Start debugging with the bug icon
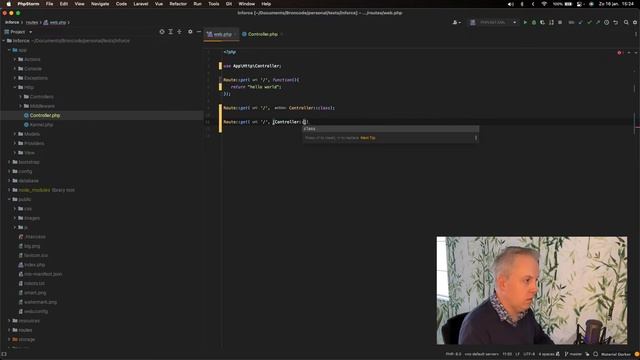This screenshot has height=360, width=640. [x=534, y=22]
